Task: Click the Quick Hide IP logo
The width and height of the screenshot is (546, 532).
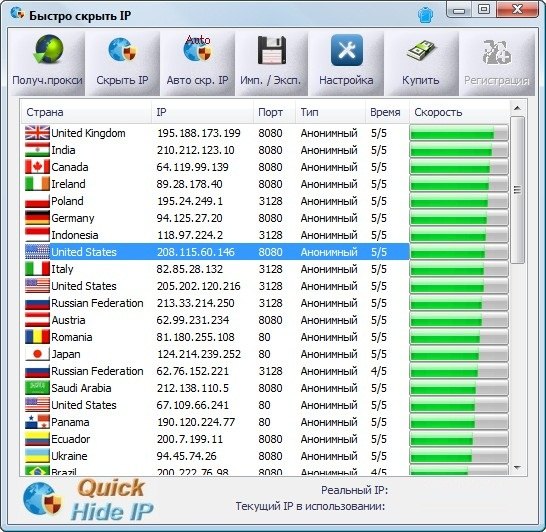Action: coord(88,500)
